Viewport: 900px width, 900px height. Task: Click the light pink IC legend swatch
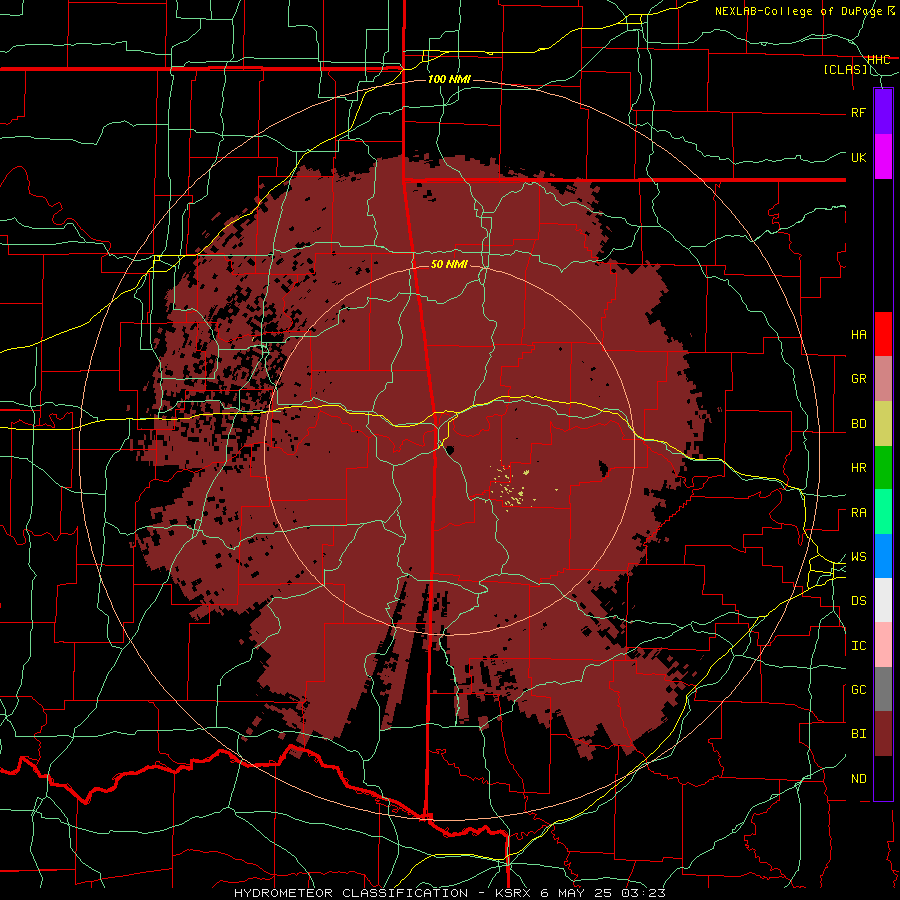click(883, 645)
